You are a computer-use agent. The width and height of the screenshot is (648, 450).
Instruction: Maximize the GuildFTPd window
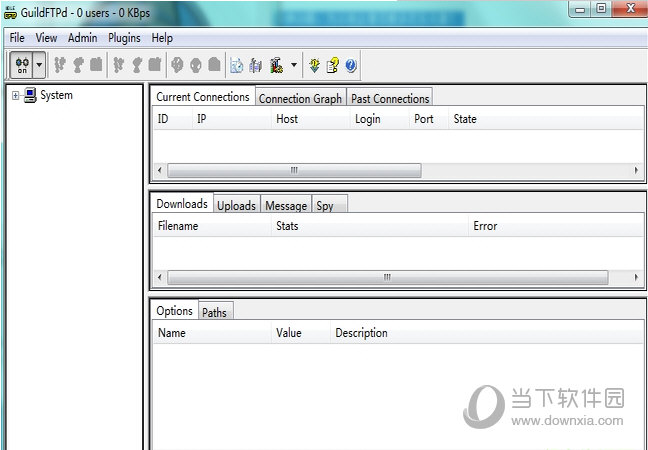pos(601,9)
